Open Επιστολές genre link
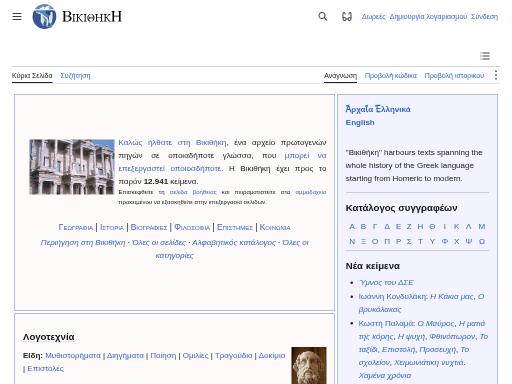Viewport: 512px width, 384px height. [45, 368]
